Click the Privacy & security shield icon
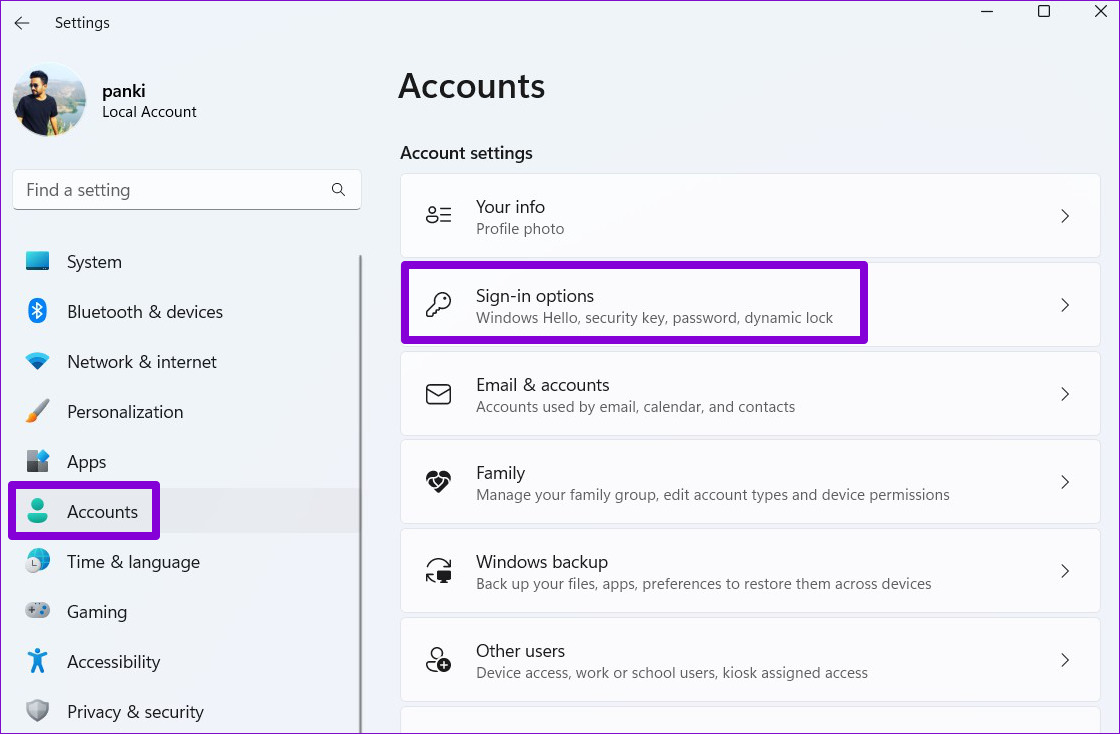This screenshot has height=734, width=1120. (x=37, y=711)
